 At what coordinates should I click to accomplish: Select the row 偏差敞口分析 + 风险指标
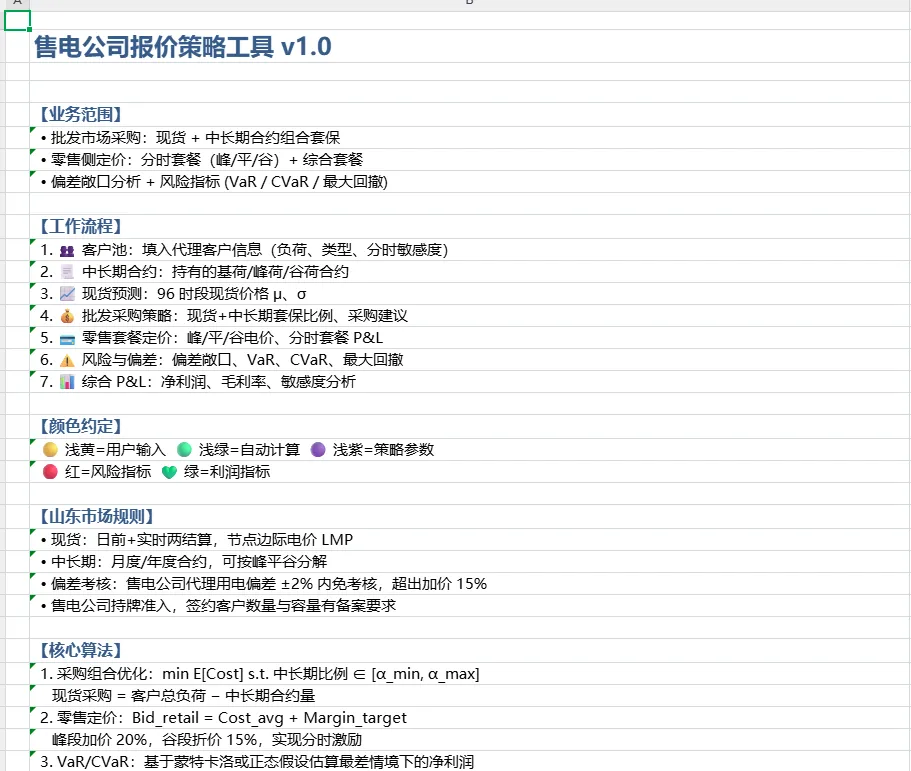469,181
